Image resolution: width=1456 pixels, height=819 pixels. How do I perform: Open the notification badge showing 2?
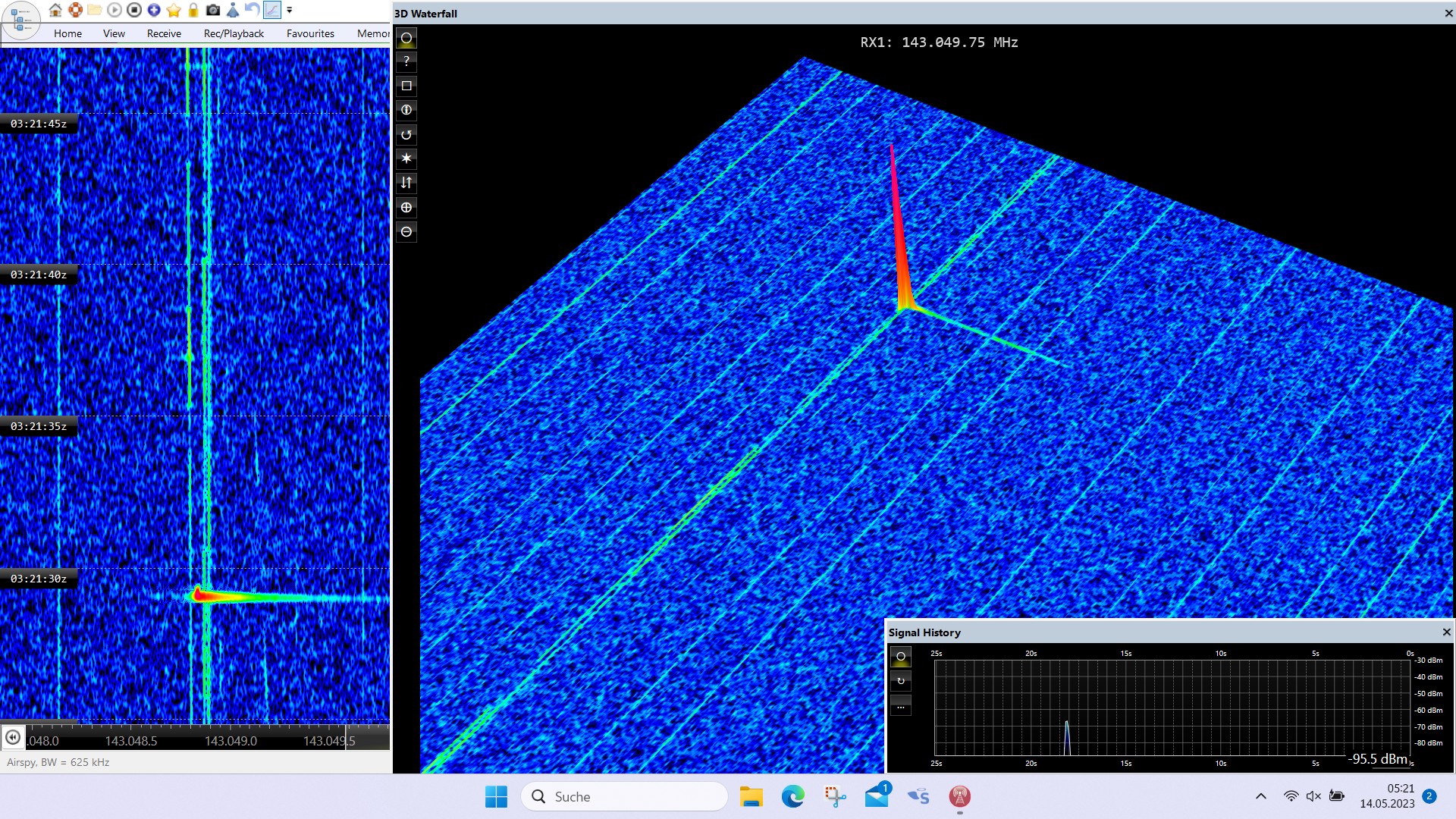[1429, 796]
